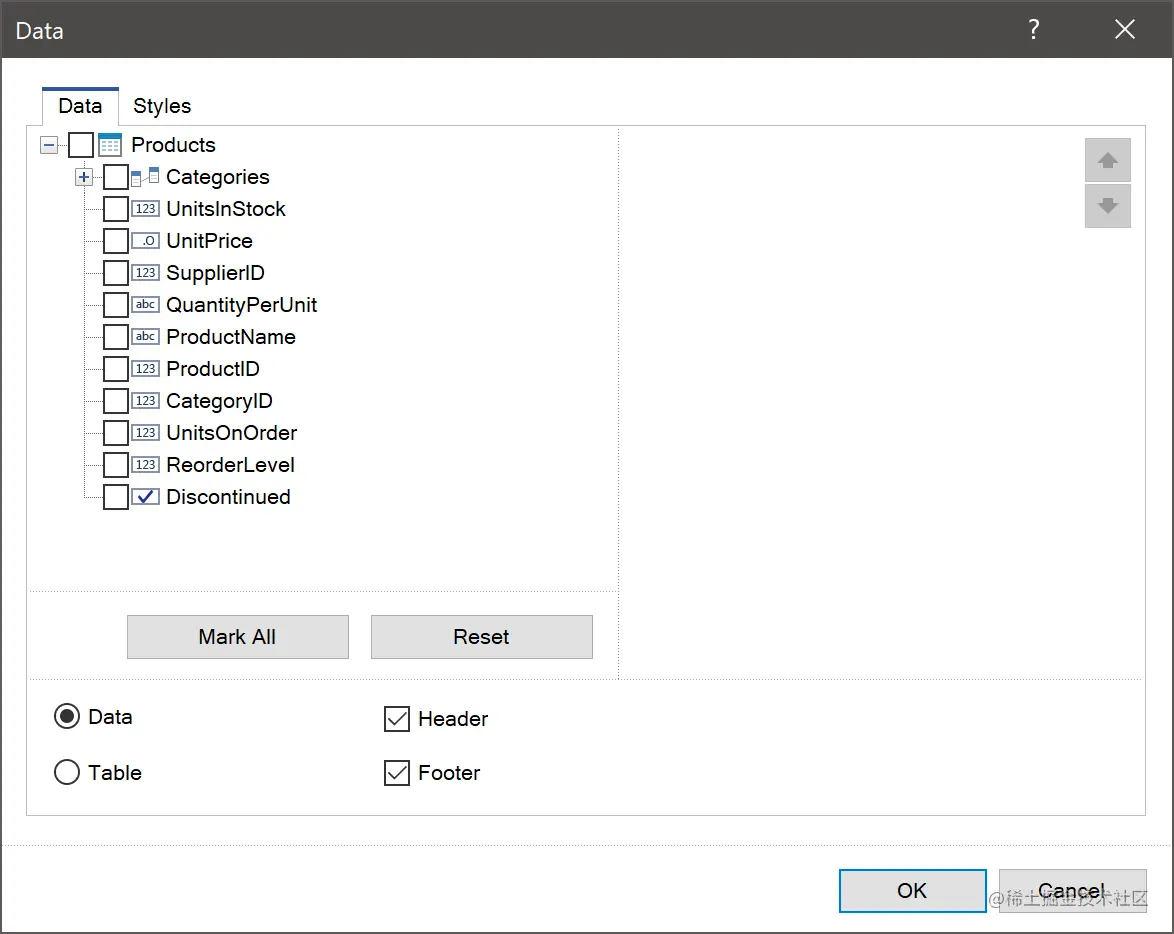Select the Data tab

point(80,106)
